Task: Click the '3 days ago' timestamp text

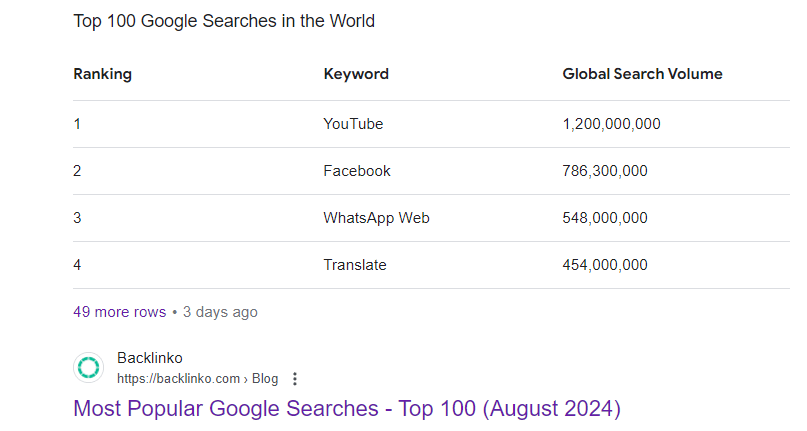Action: click(220, 312)
